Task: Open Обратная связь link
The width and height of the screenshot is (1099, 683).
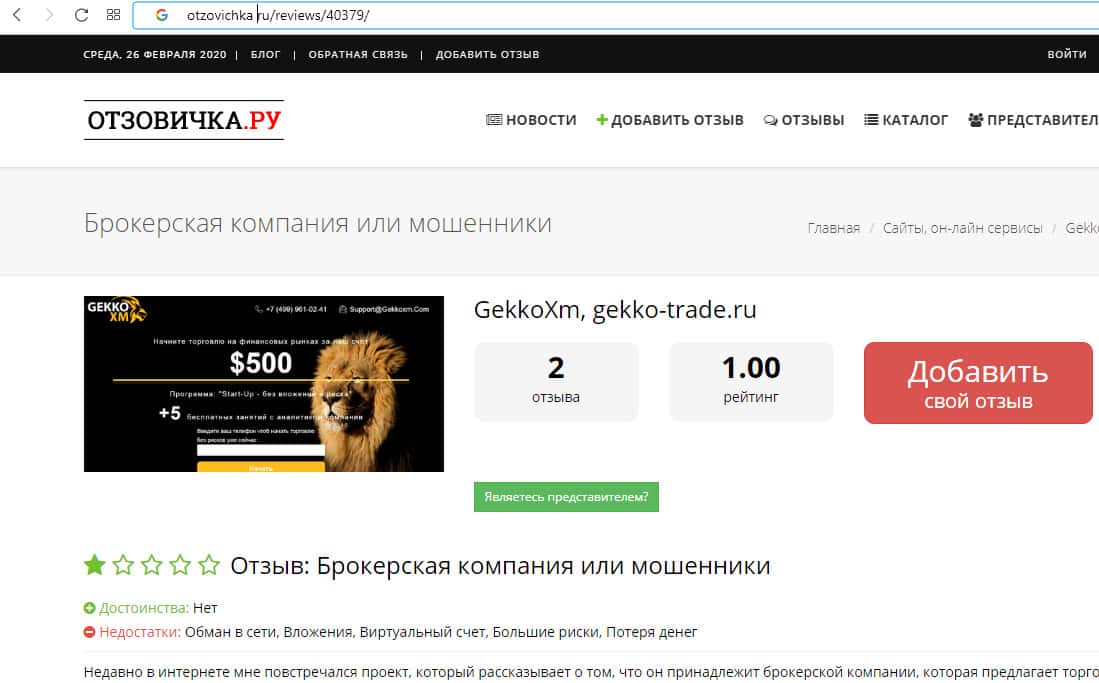Action: (x=358, y=54)
